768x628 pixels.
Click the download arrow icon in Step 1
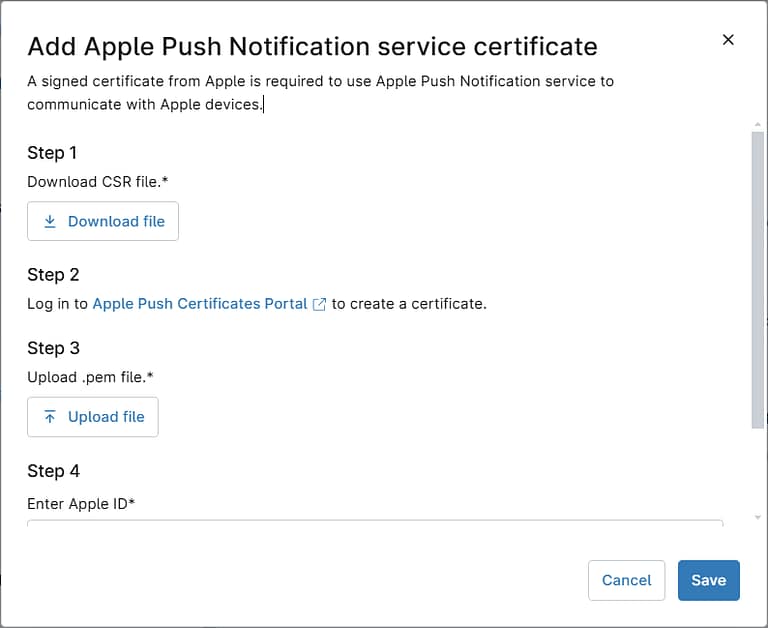(50, 221)
